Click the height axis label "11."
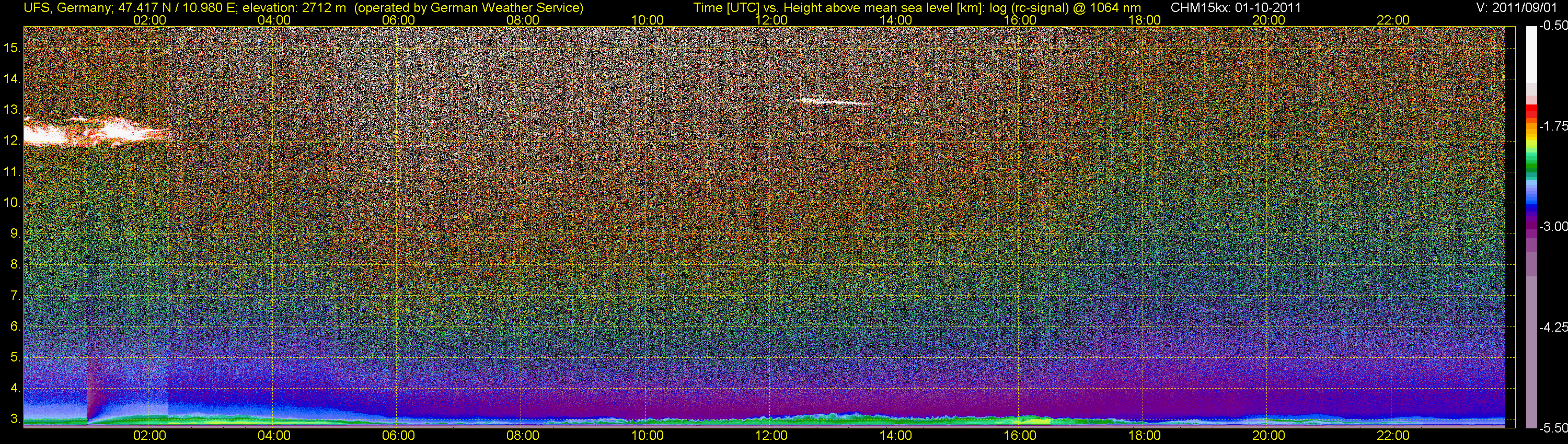Screen dimensions: 1568x444 tap(13, 171)
